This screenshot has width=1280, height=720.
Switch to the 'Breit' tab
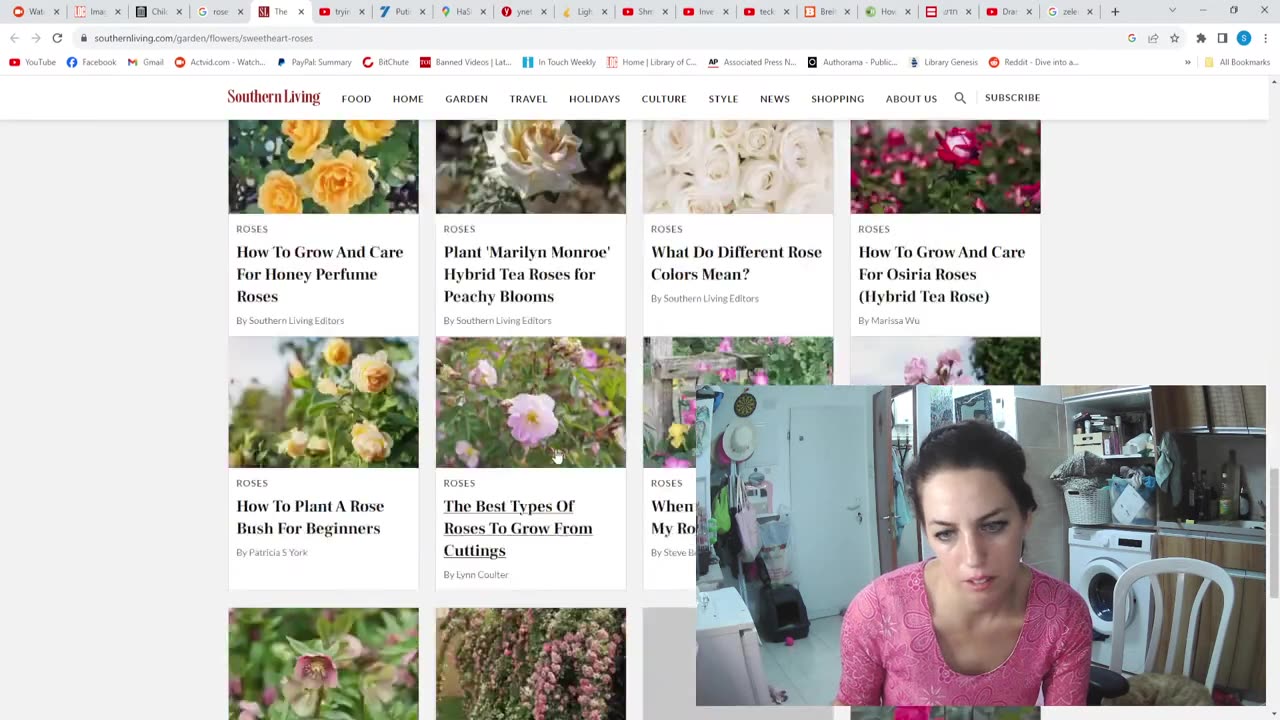[x=828, y=12]
